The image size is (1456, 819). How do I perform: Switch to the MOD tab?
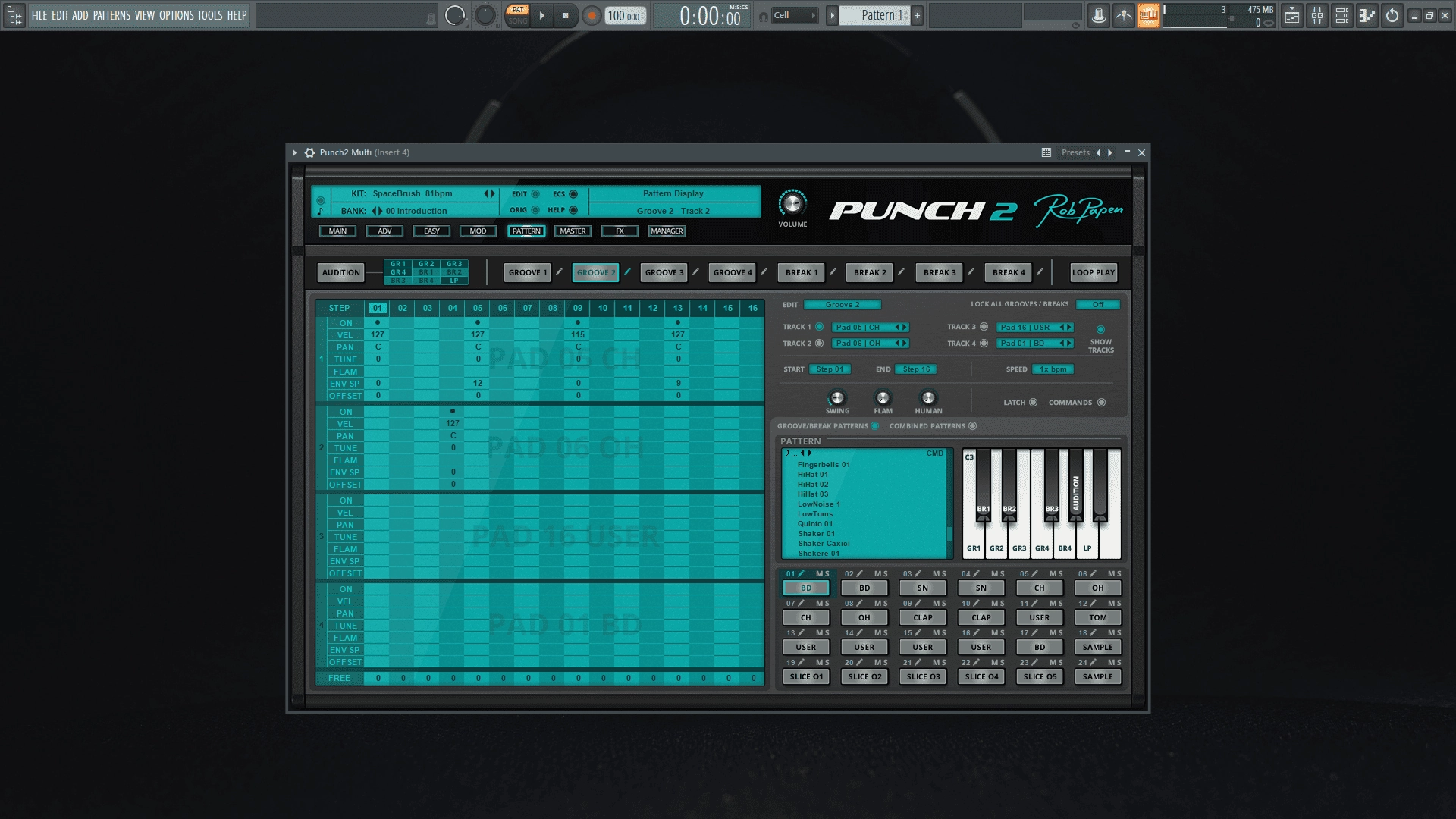coord(478,231)
